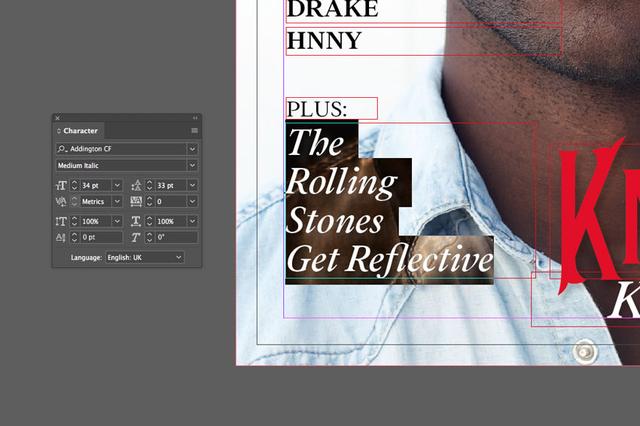Click the 33 pt leading field
This screenshot has height=426, width=640.
[171, 185]
